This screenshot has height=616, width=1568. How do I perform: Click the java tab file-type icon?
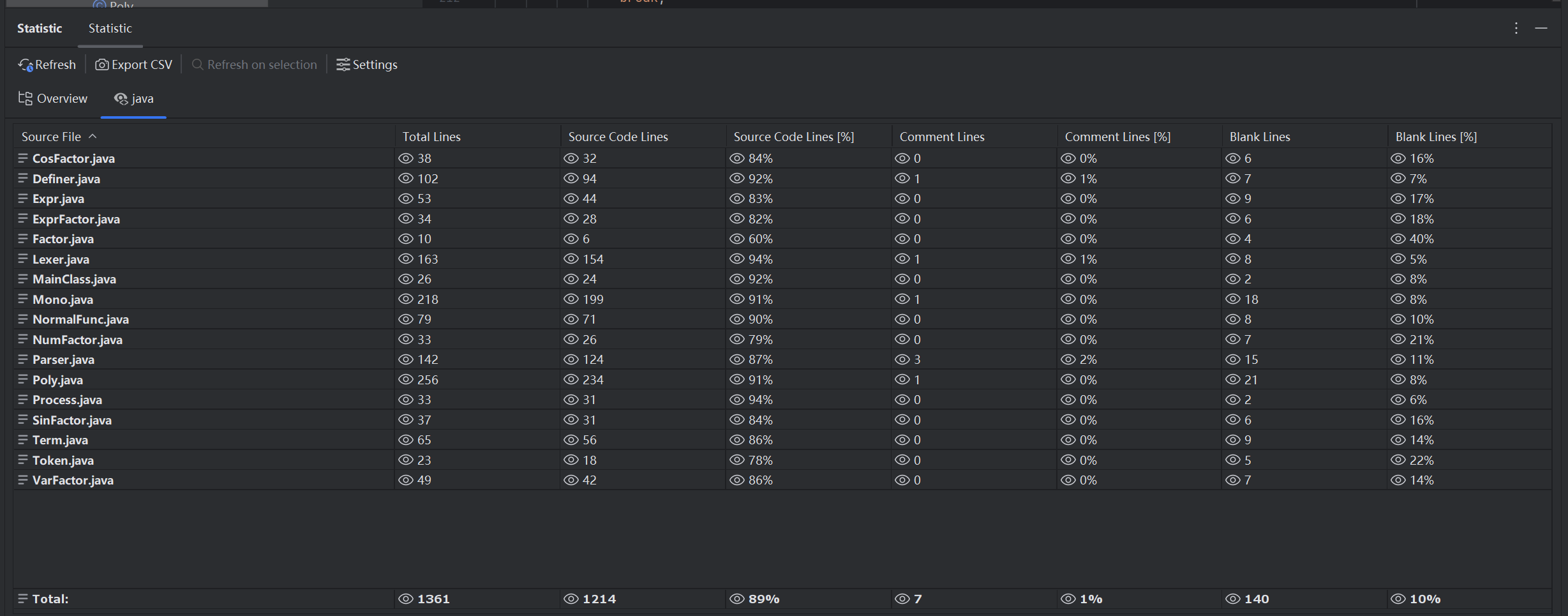click(x=121, y=99)
